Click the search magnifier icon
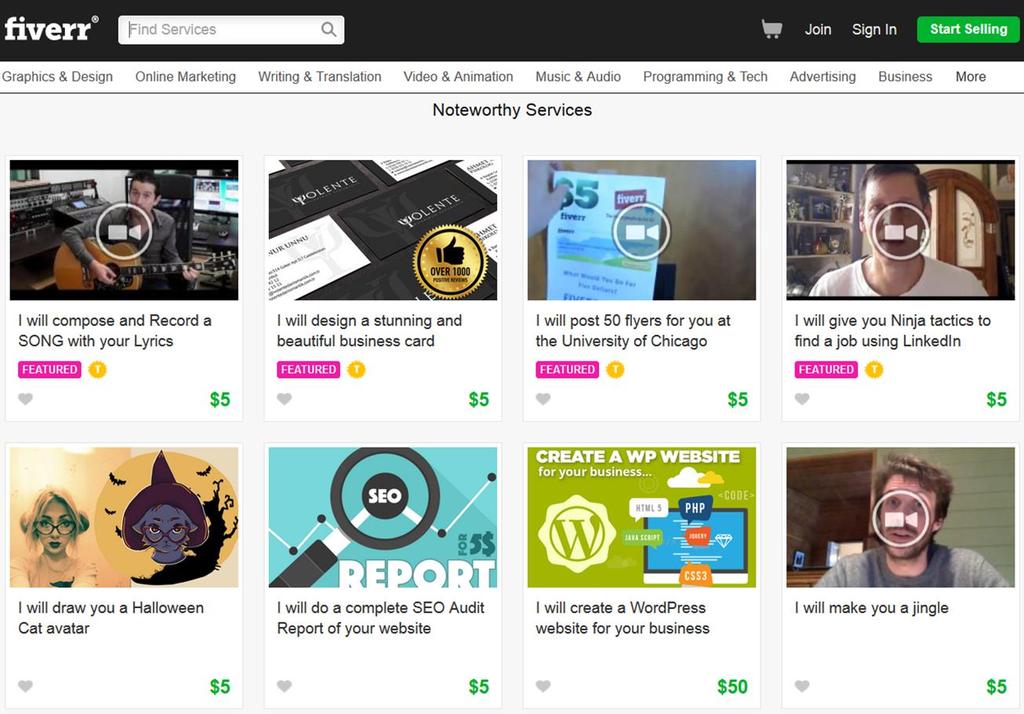This screenshot has height=714, width=1024. pos(328,29)
